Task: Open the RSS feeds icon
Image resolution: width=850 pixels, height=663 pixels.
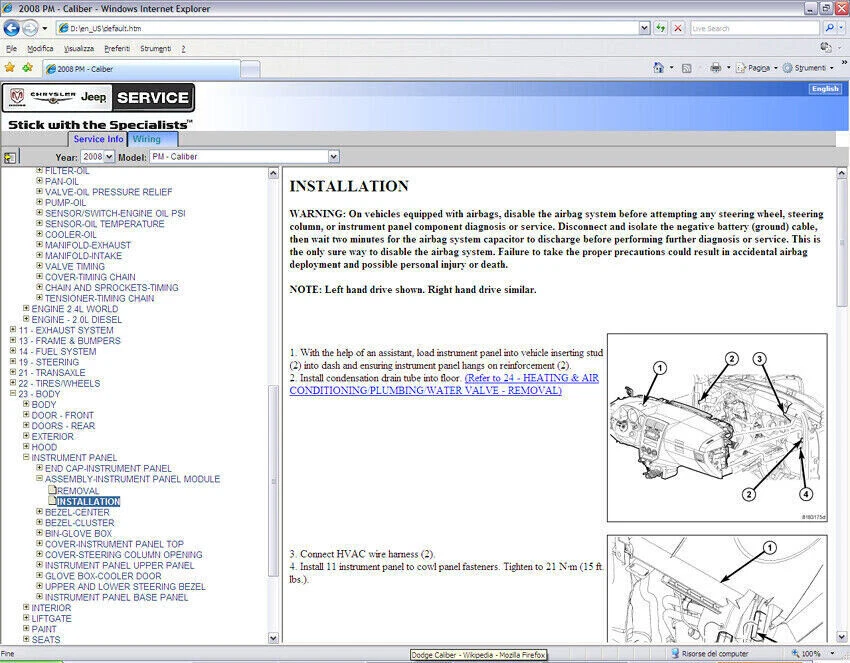Action: click(687, 67)
